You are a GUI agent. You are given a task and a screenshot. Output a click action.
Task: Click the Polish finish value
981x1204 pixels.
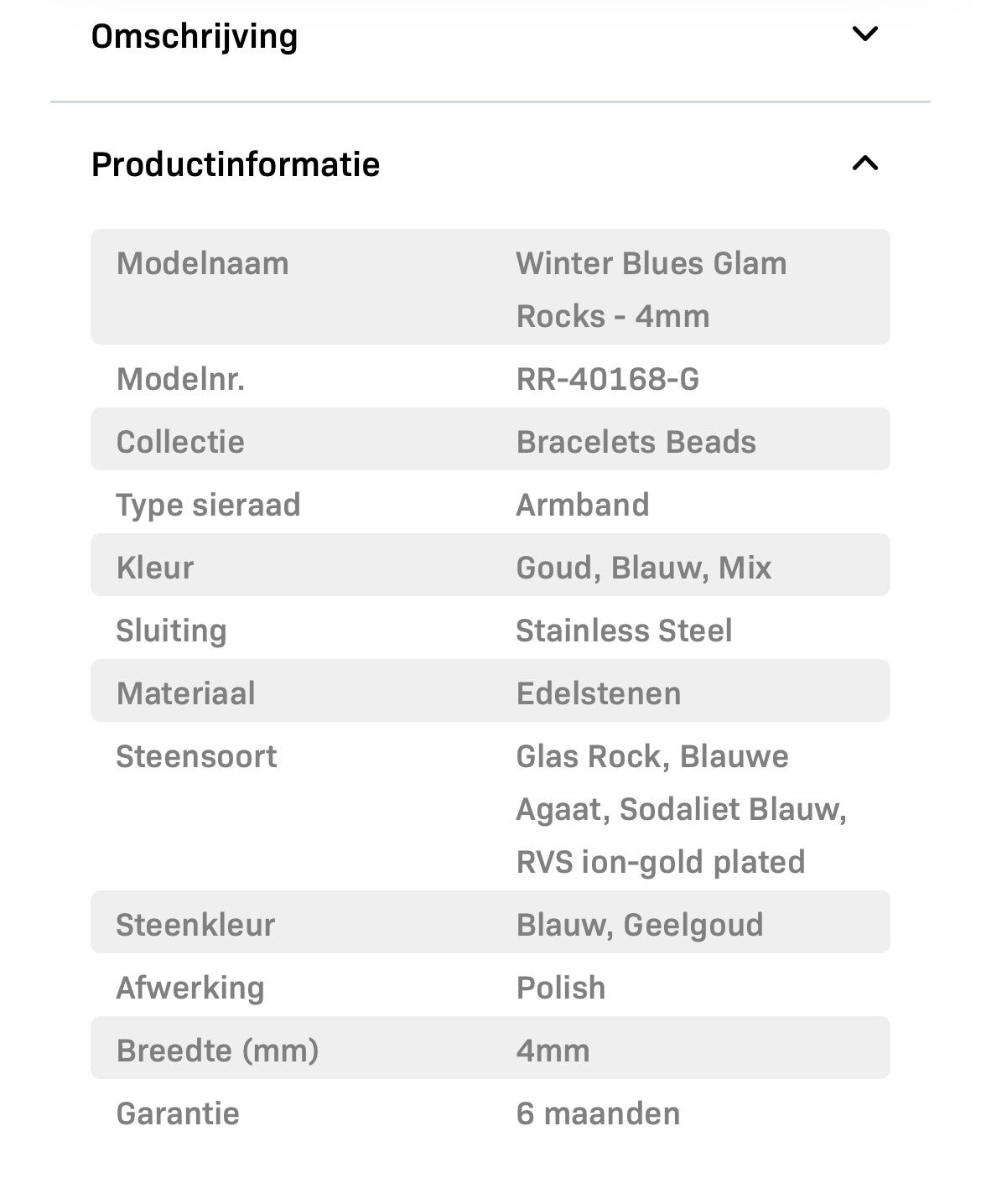click(x=561, y=988)
